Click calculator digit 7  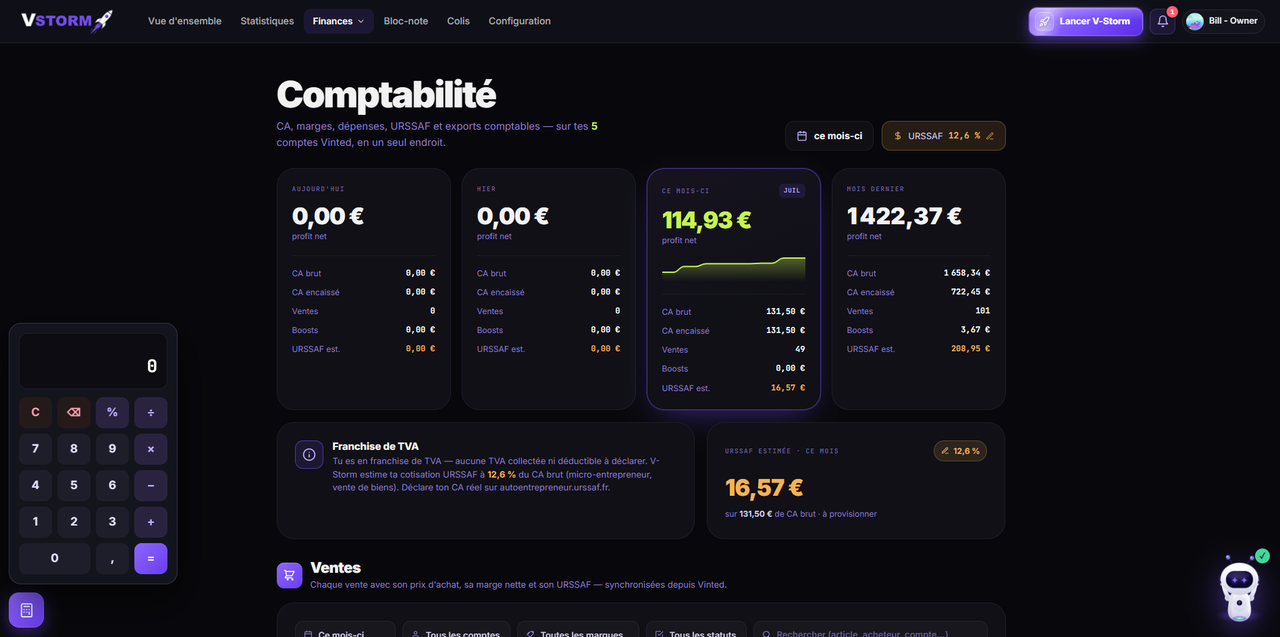coord(35,449)
